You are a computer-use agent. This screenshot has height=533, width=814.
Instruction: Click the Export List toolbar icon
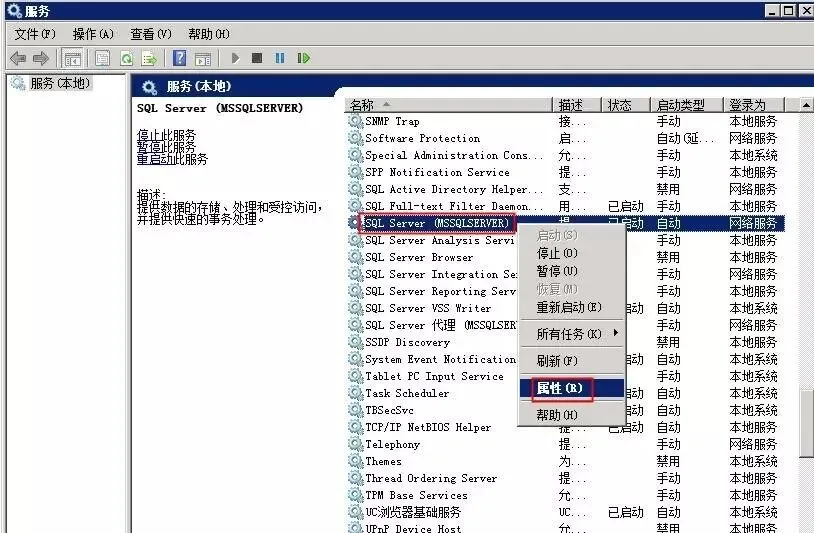coord(149,58)
